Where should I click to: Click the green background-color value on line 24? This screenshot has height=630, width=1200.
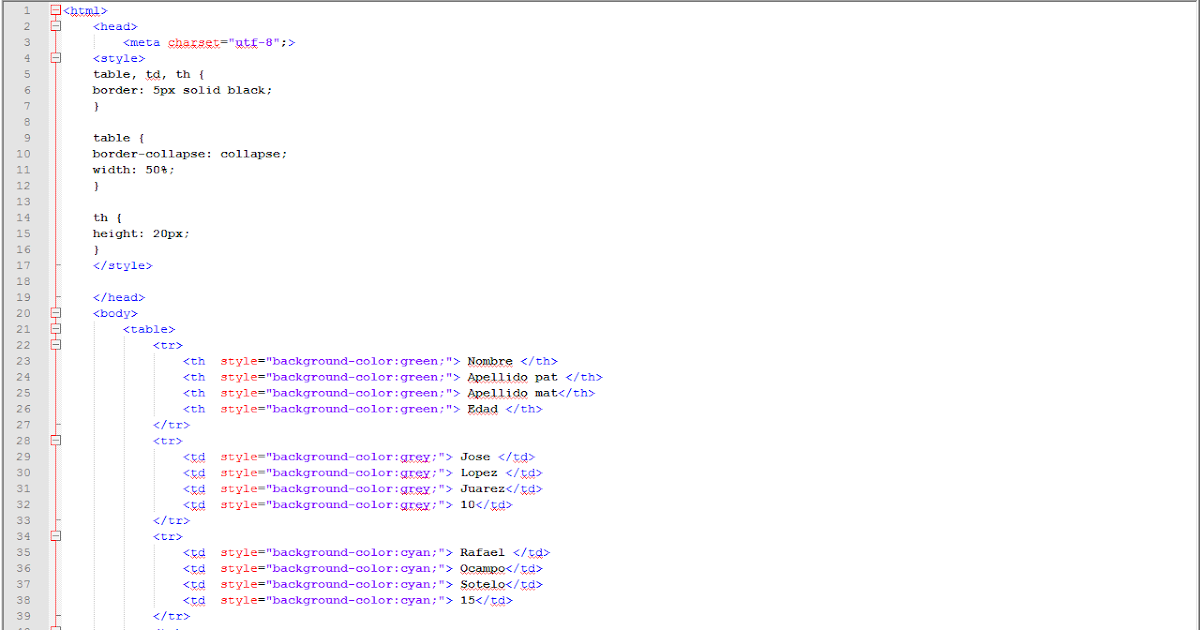pos(421,377)
